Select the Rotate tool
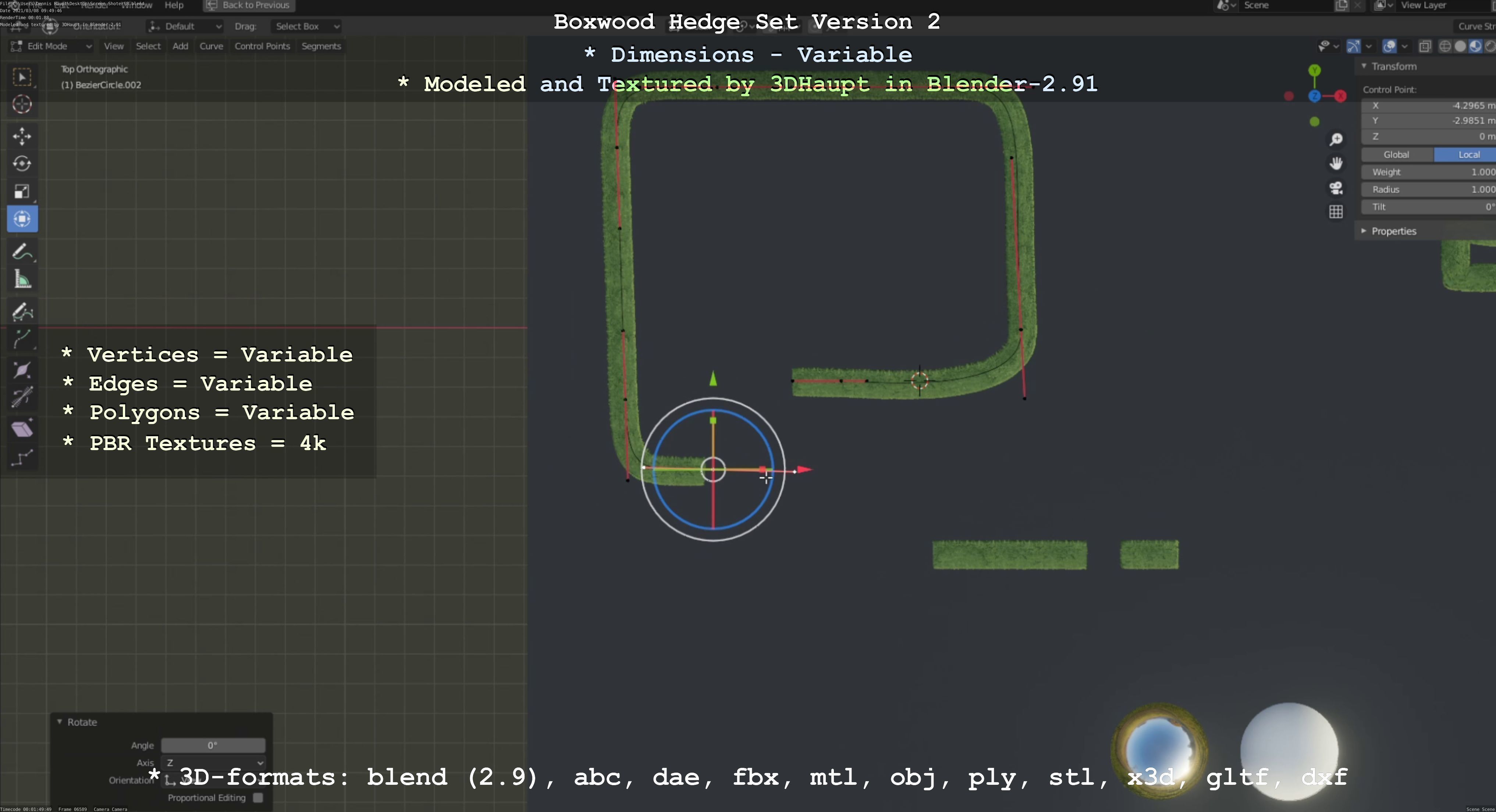Viewport: 1496px width, 812px height. (x=22, y=164)
